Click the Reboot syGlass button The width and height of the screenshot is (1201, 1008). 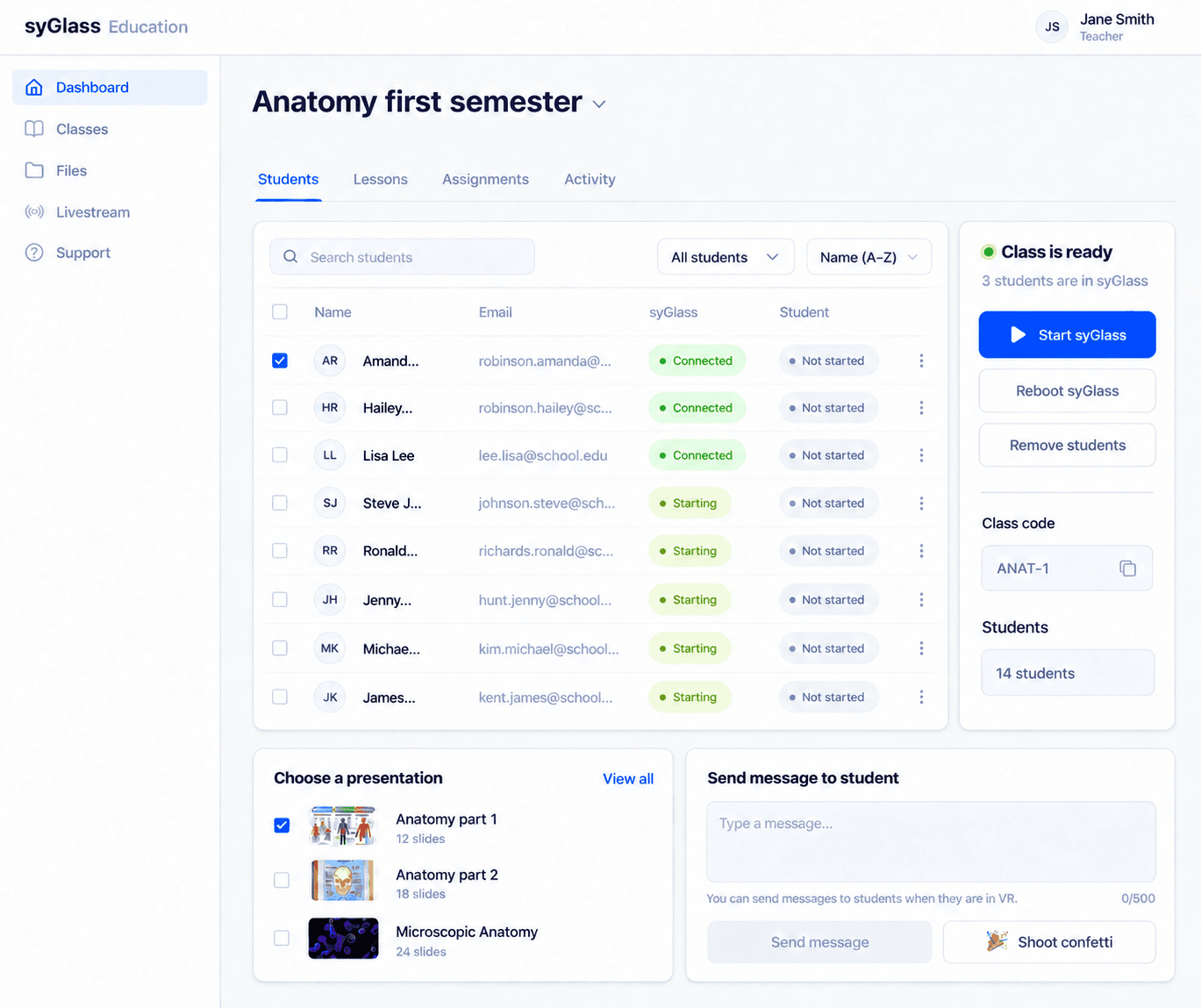(x=1067, y=391)
